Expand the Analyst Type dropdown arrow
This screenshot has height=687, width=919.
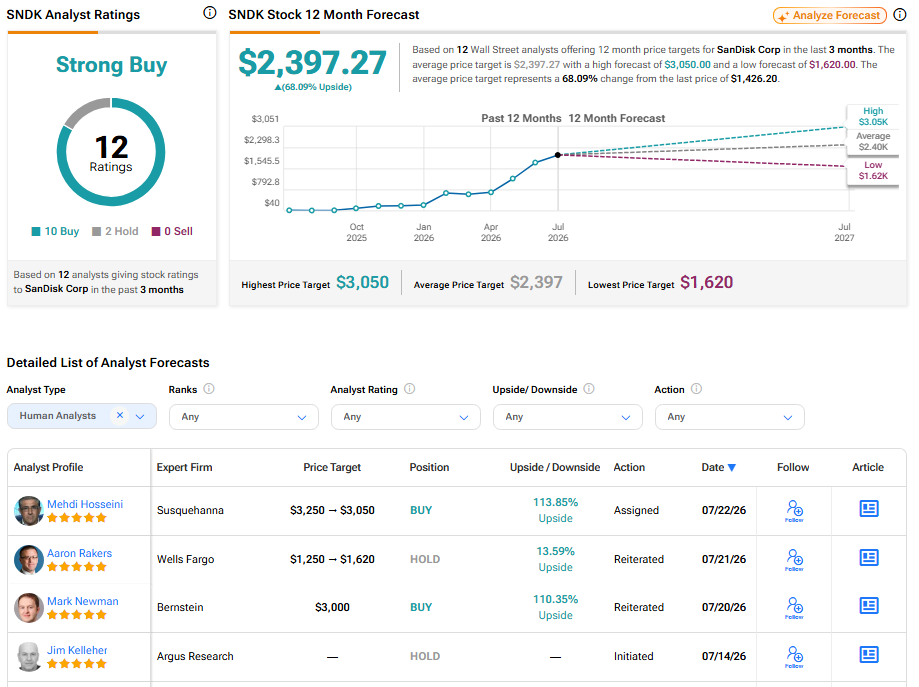[x=140, y=416]
